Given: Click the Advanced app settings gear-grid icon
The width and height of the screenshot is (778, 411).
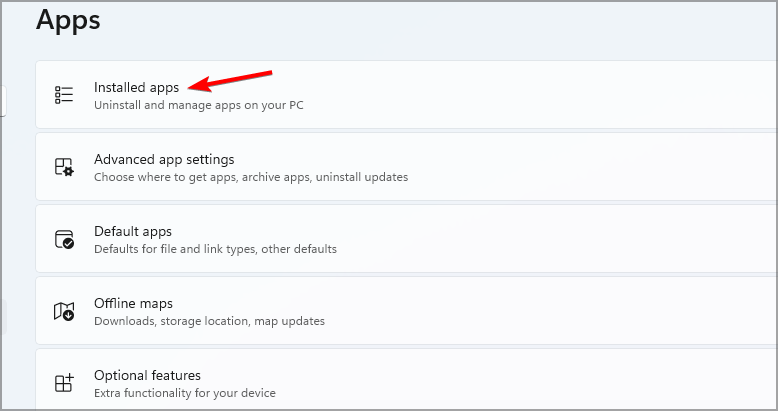Looking at the screenshot, I should pos(64,167).
